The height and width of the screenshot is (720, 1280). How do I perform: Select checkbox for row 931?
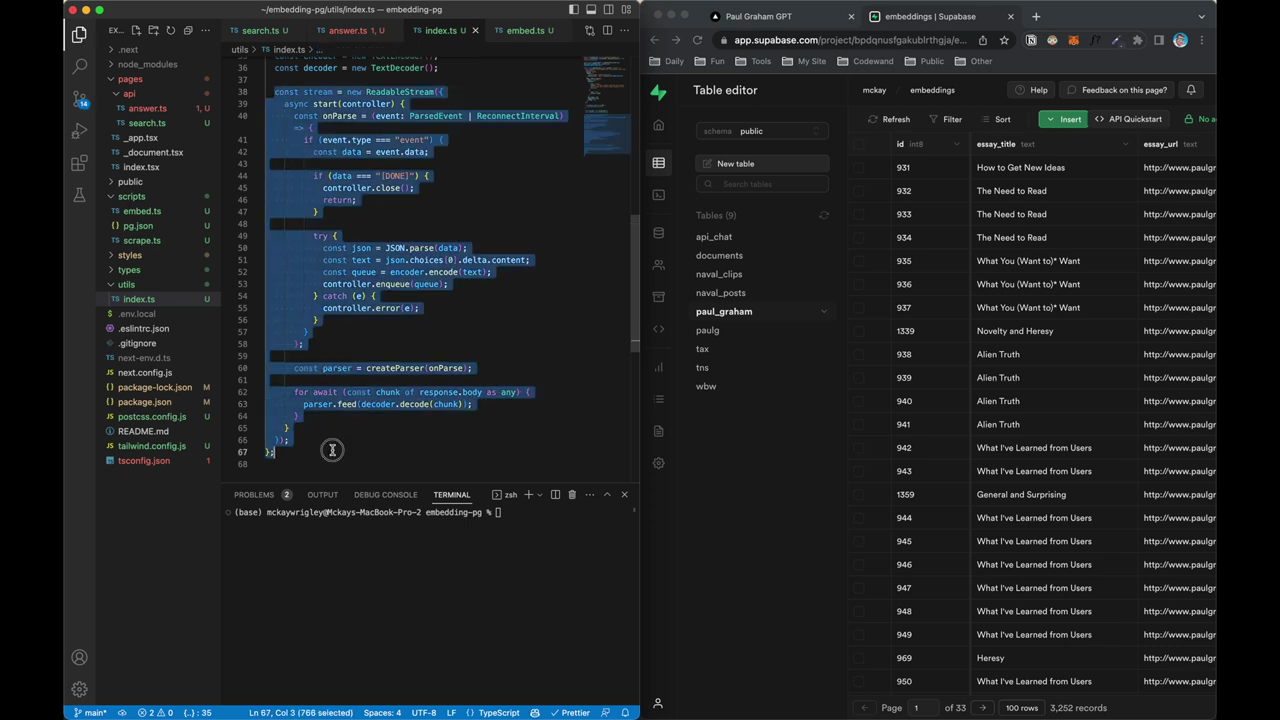(859, 168)
